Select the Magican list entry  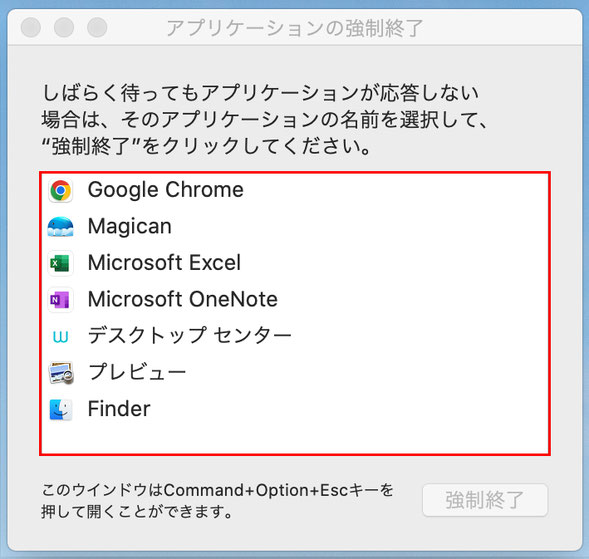pyautogui.click(x=295, y=227)
